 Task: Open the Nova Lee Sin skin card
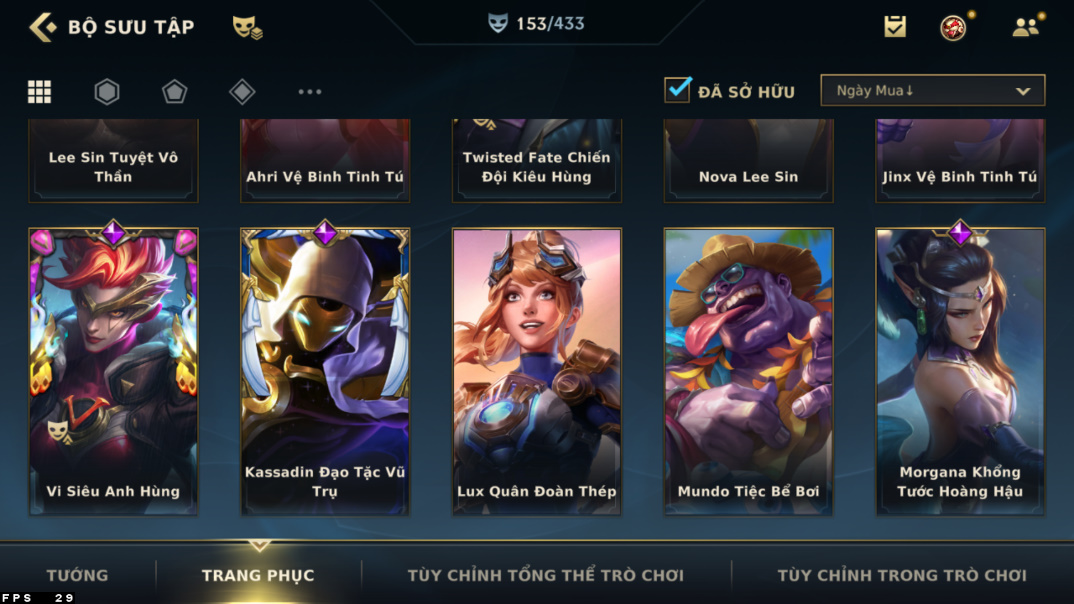click(748, 160)
